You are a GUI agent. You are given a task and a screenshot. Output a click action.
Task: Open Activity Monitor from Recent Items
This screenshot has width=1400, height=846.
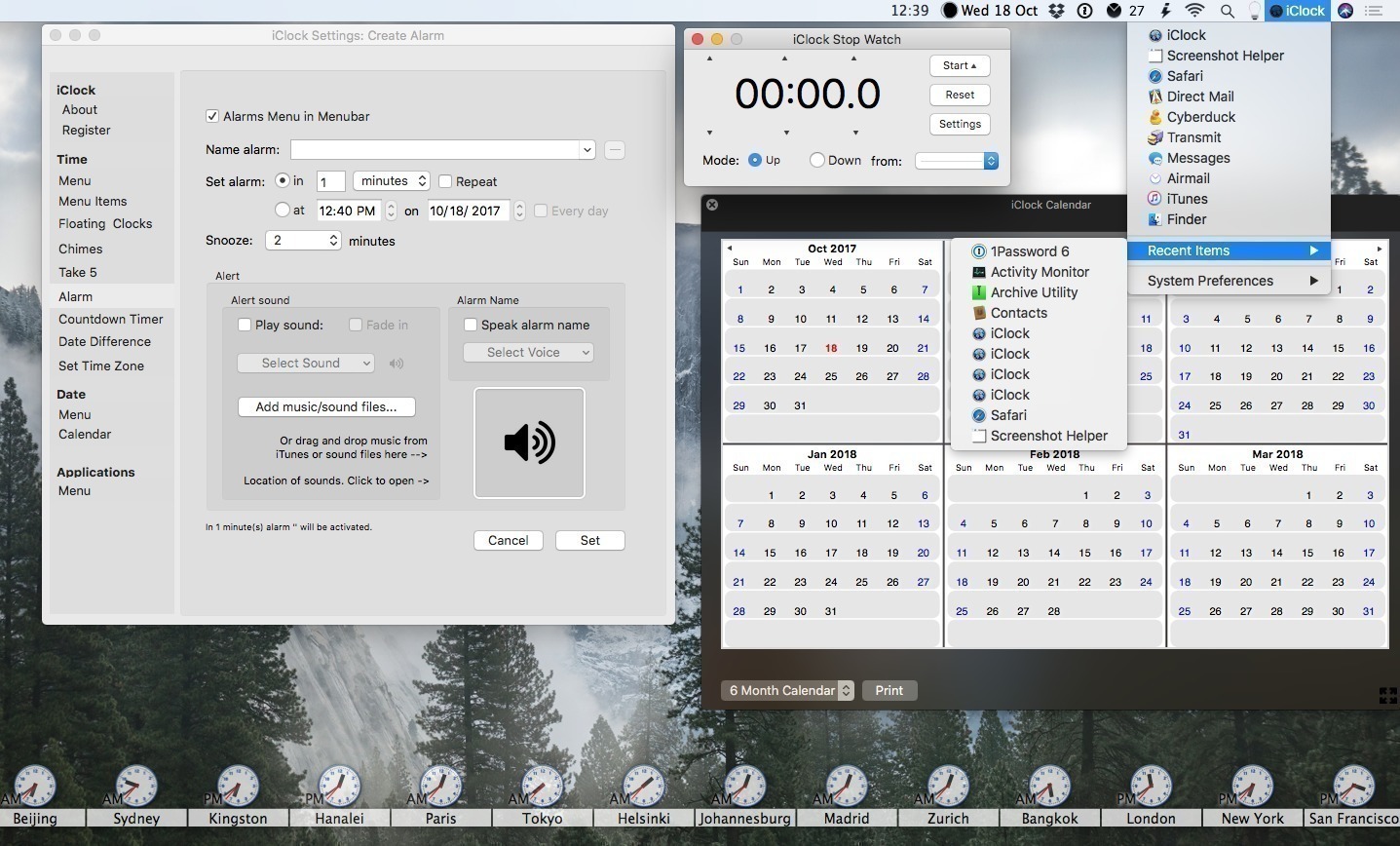point(1039,272)
